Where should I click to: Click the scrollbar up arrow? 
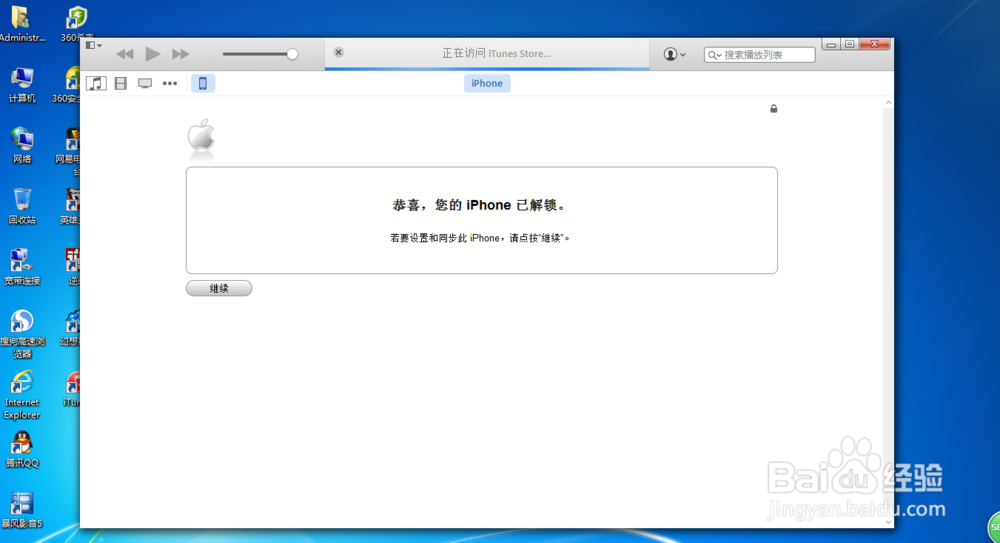coord(888,103)
